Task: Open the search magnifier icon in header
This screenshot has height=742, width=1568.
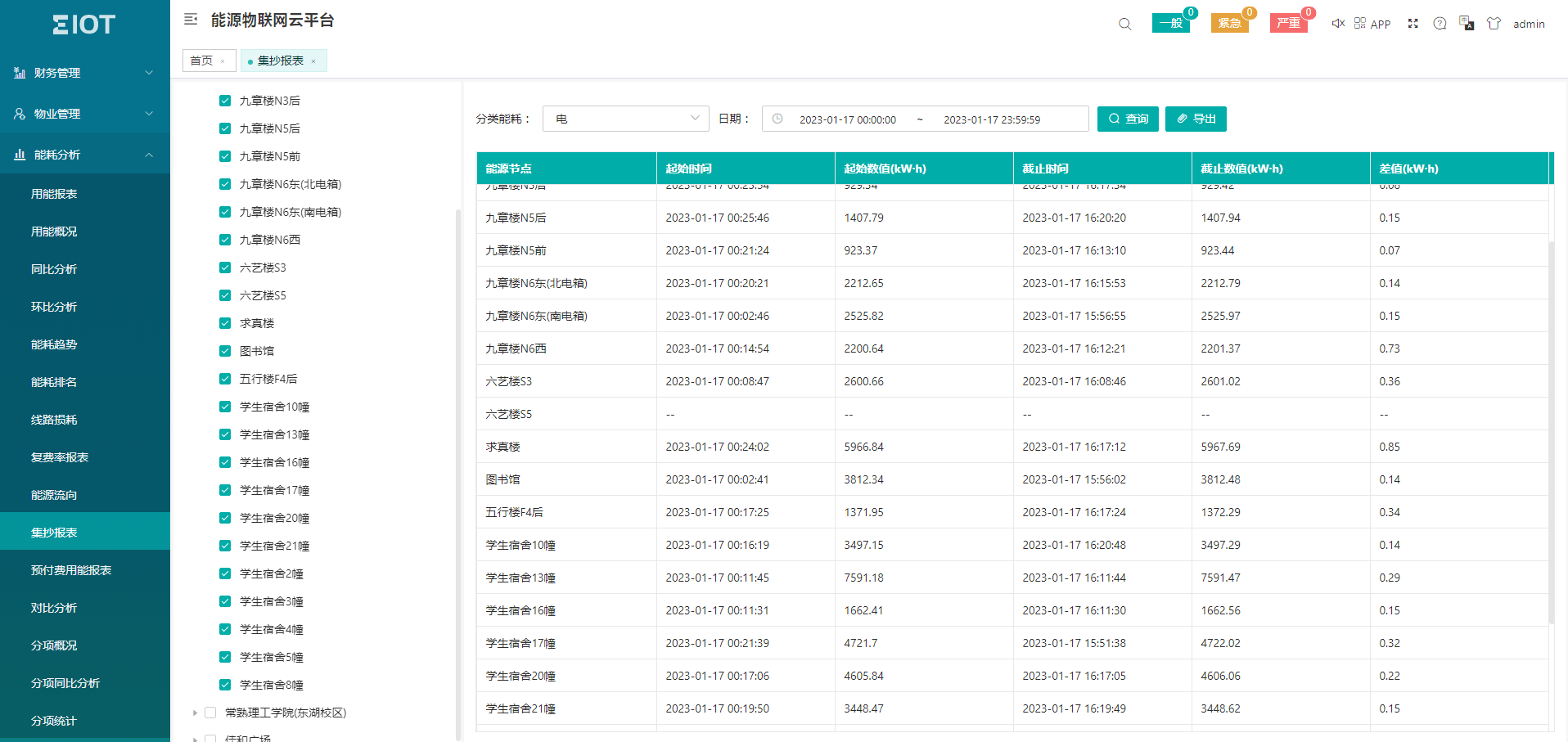Action: [1125, 24]
